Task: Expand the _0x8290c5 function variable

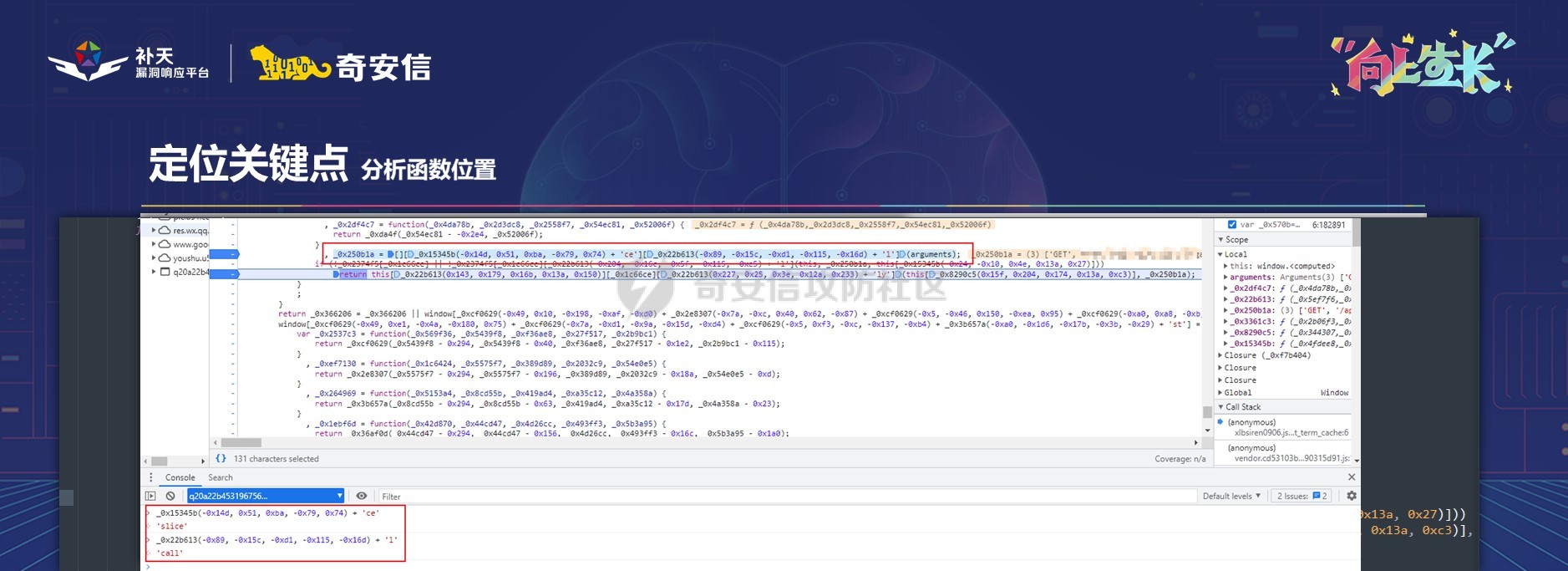Action: point(1225,332)
